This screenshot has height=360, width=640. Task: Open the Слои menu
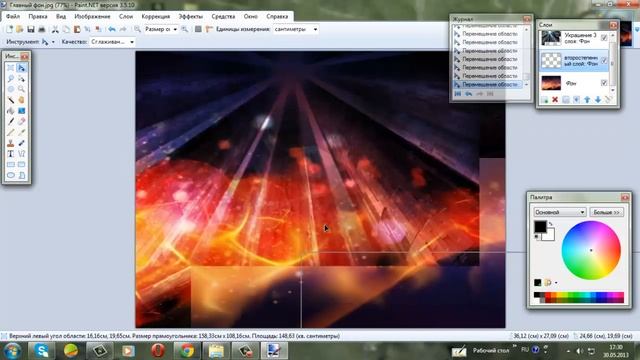pyautogui.click(x=126, y=17)
